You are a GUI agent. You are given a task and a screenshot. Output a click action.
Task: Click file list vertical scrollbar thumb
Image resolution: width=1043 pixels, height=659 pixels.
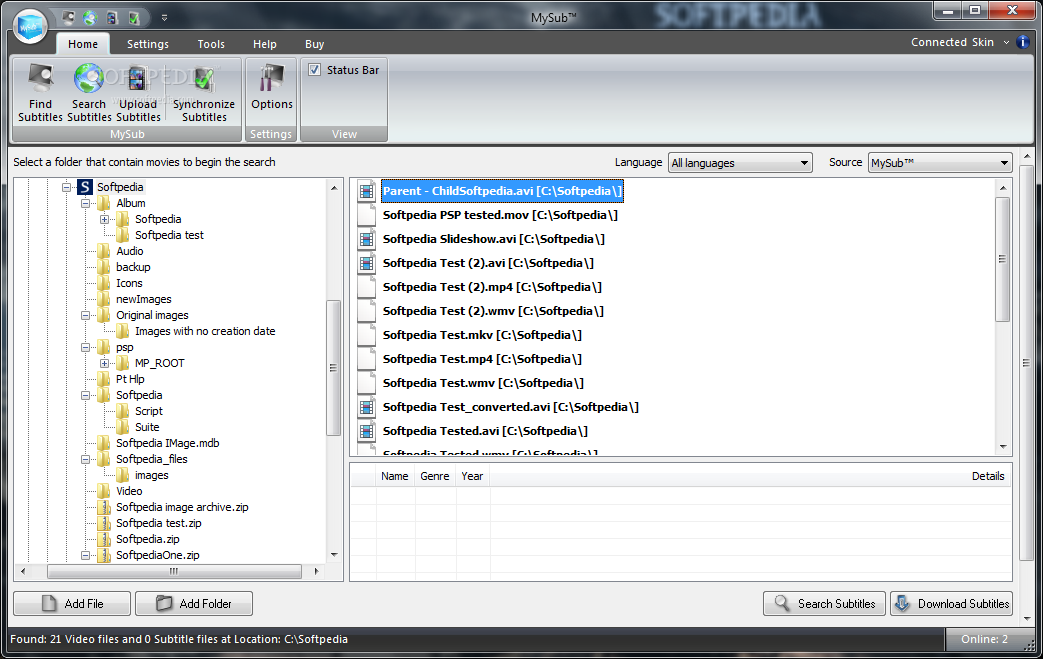1002,259
